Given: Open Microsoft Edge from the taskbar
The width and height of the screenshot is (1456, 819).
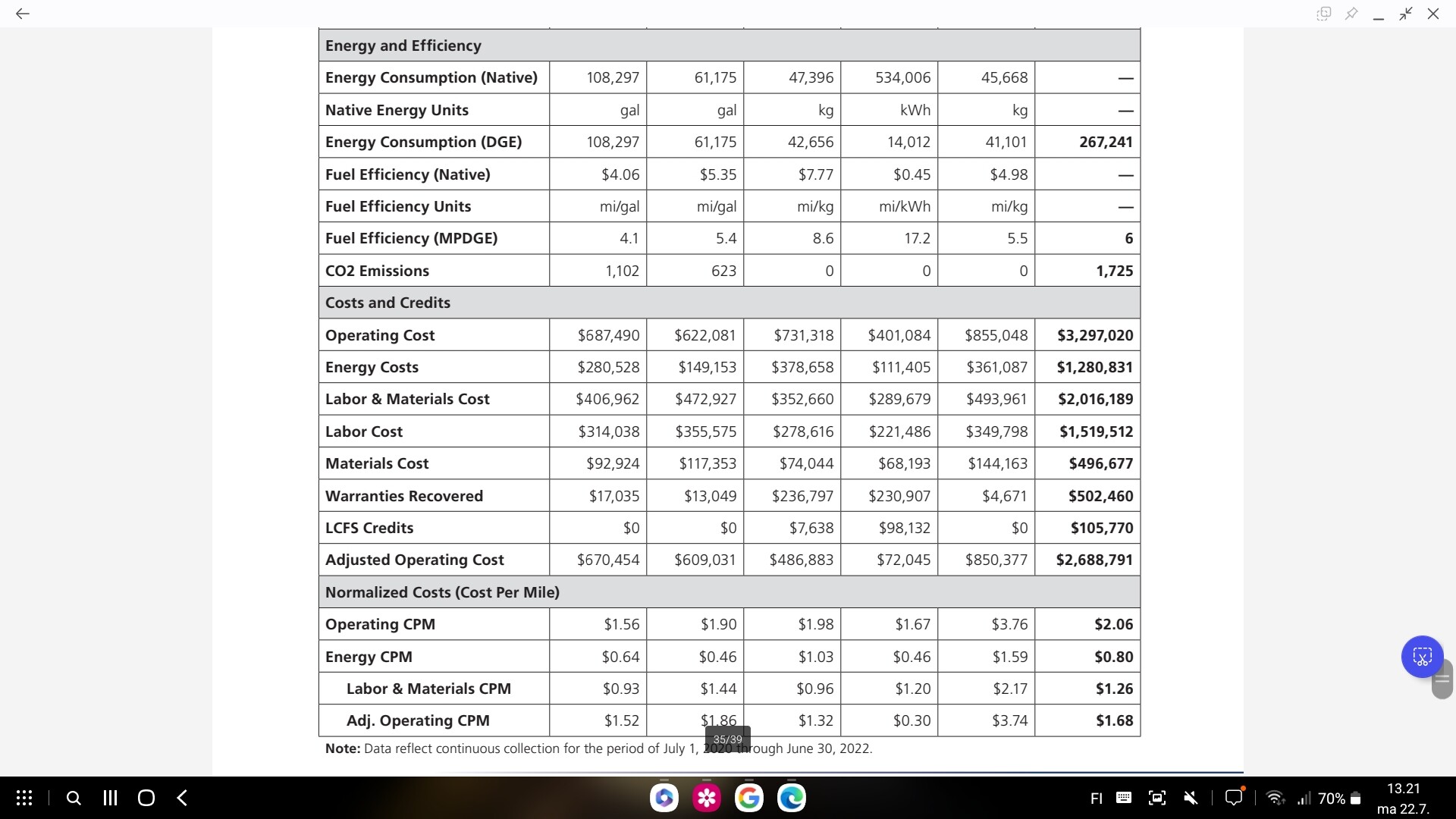Looking at the screenshot, I should tap(792, 798).
